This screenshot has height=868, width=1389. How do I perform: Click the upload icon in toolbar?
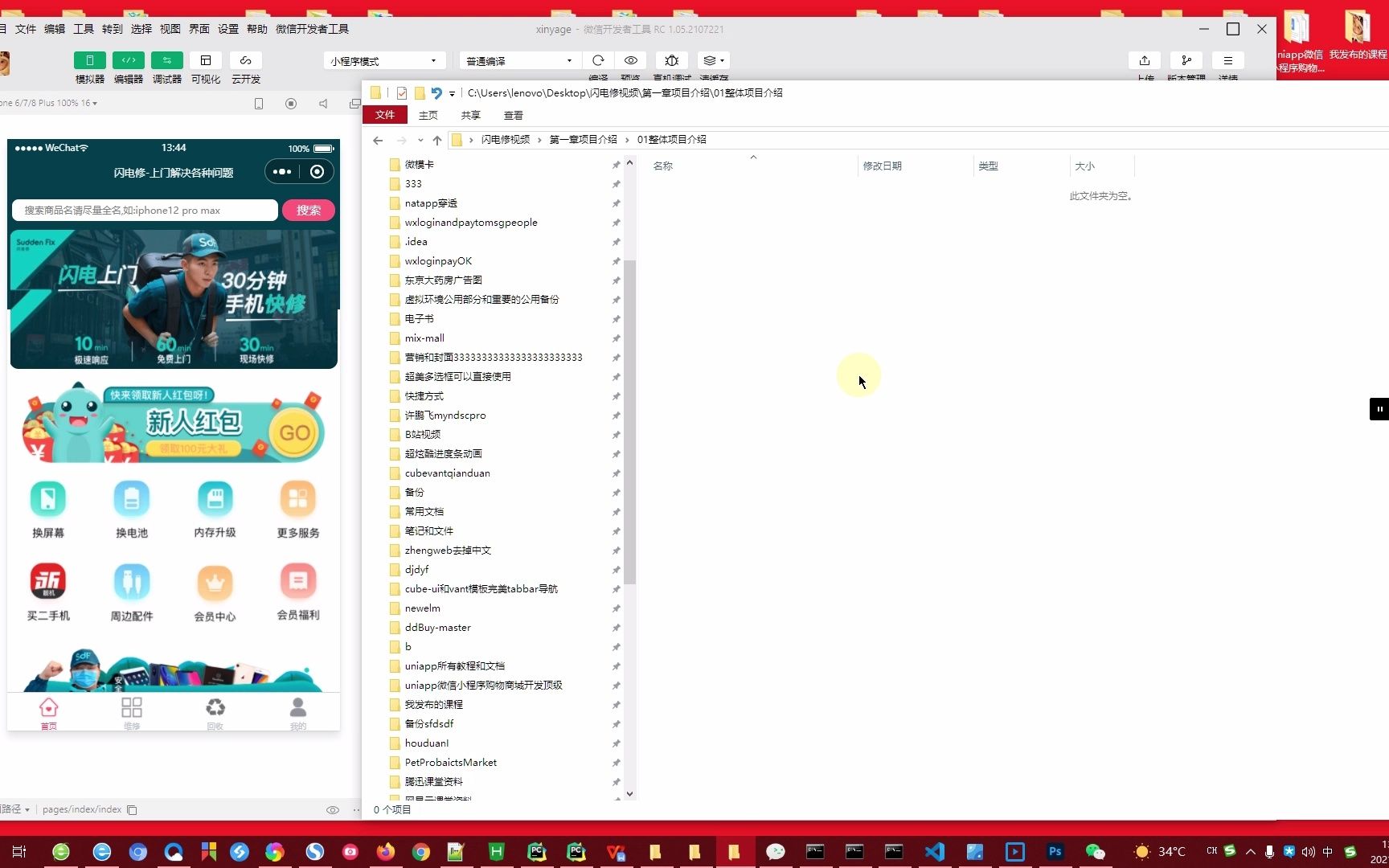point(1145,60)
